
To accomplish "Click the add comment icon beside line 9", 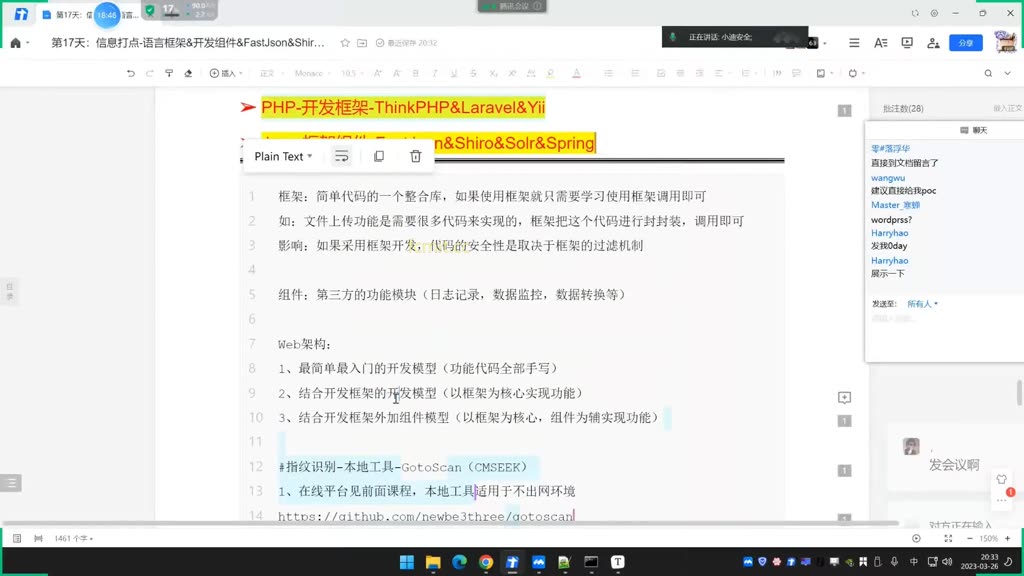I will [x=844, y=397].
